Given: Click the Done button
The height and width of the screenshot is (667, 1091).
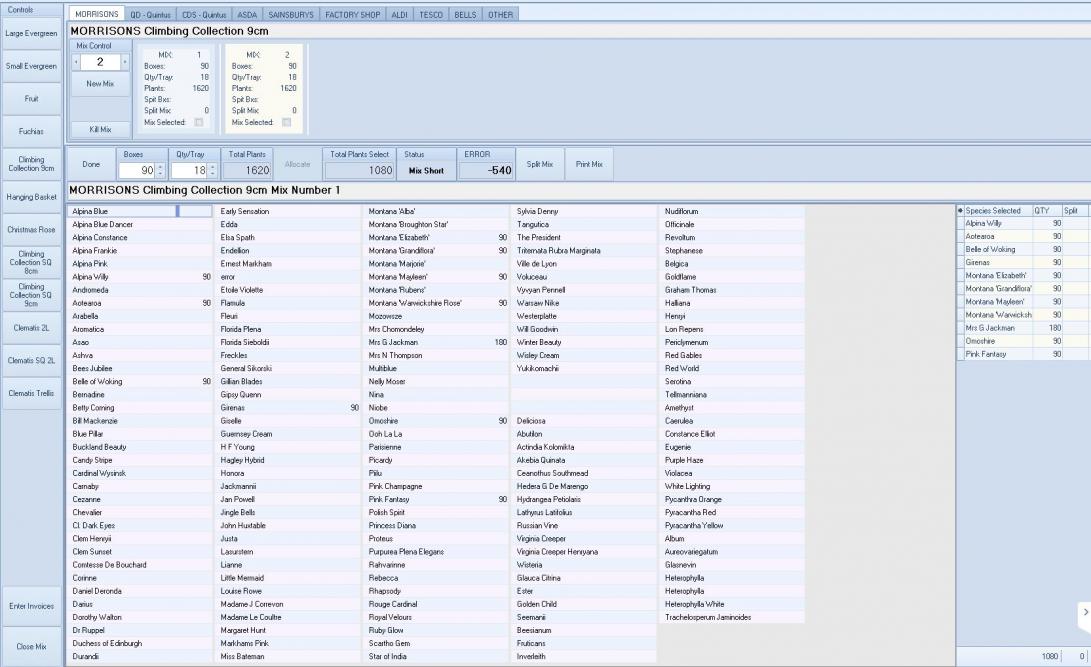Looking at the screenshot, I should coord(91,164).
